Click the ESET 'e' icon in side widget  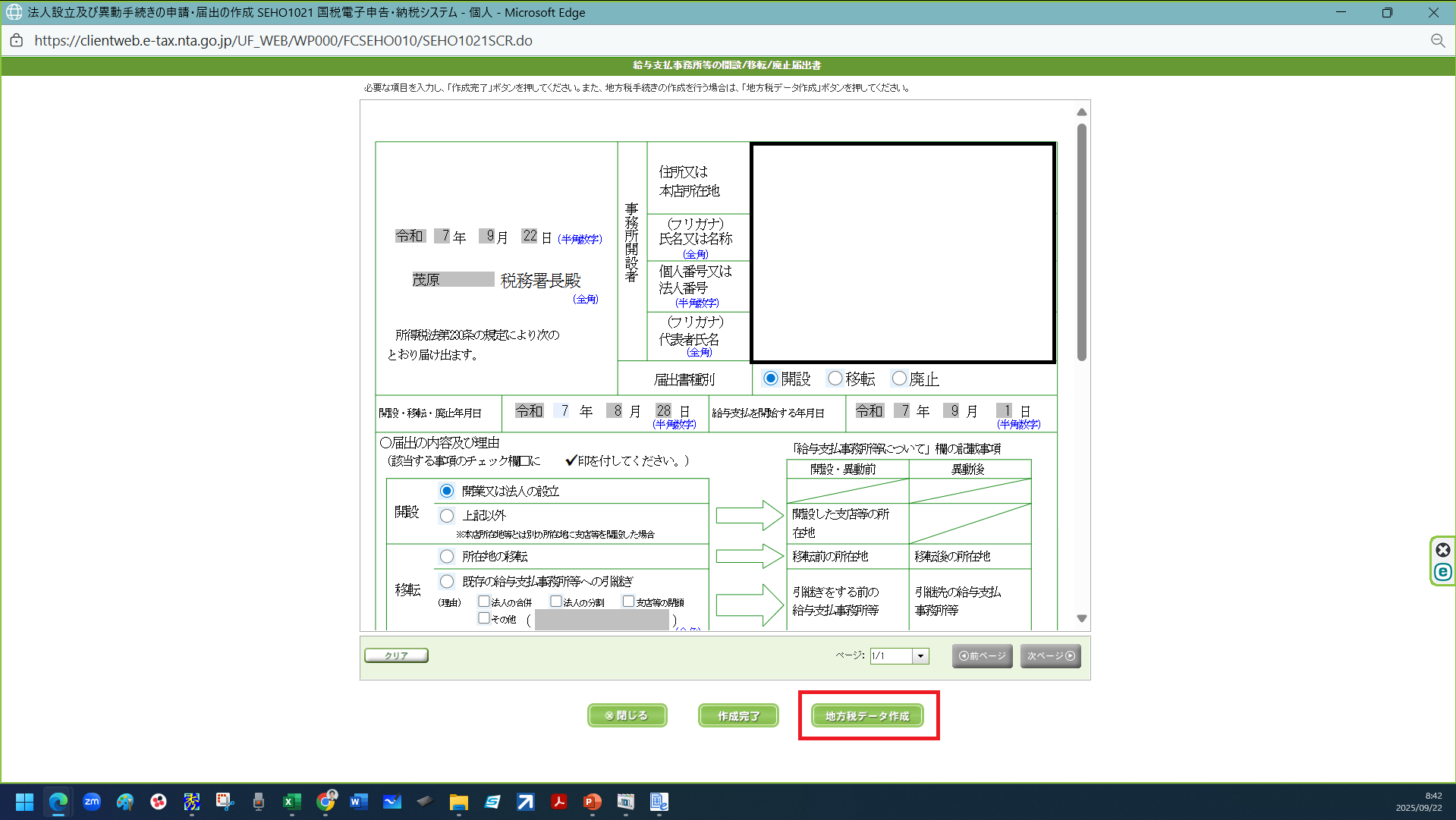tap(1442, 573)
